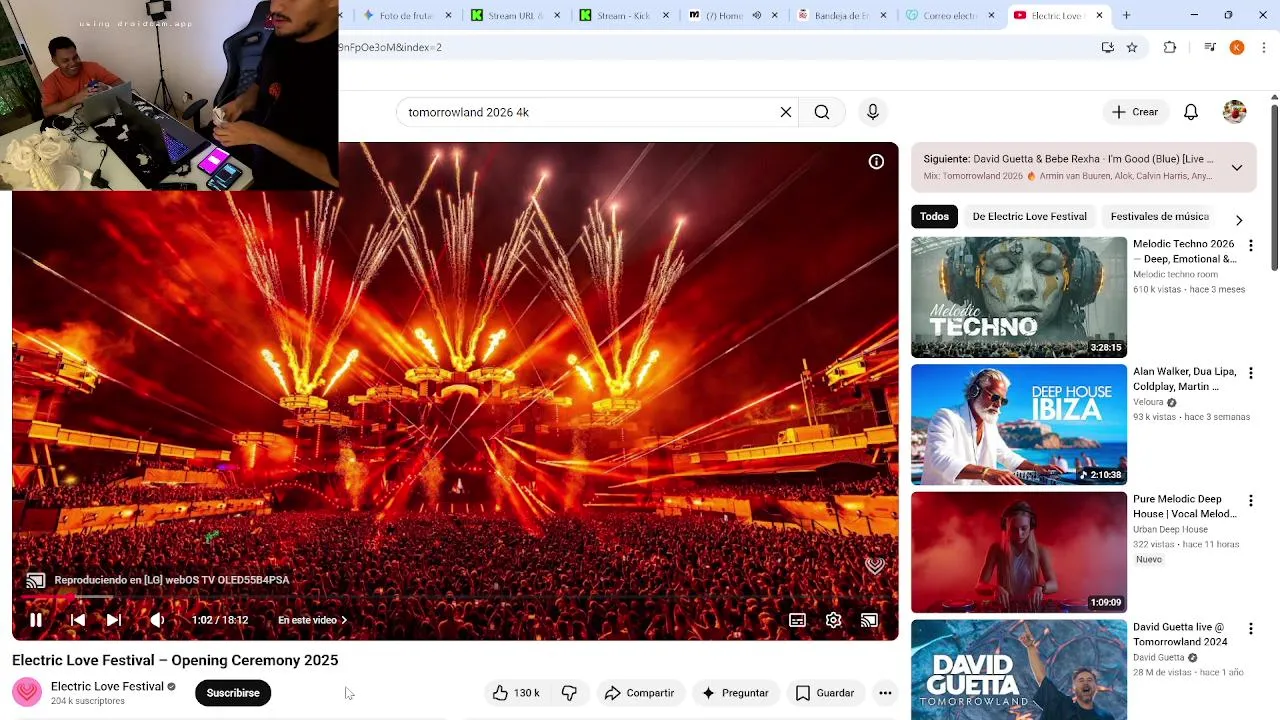Switch to the 'Foto de fruta' browser tab
The image size is (1280, 720).
(x=407, y=15)
